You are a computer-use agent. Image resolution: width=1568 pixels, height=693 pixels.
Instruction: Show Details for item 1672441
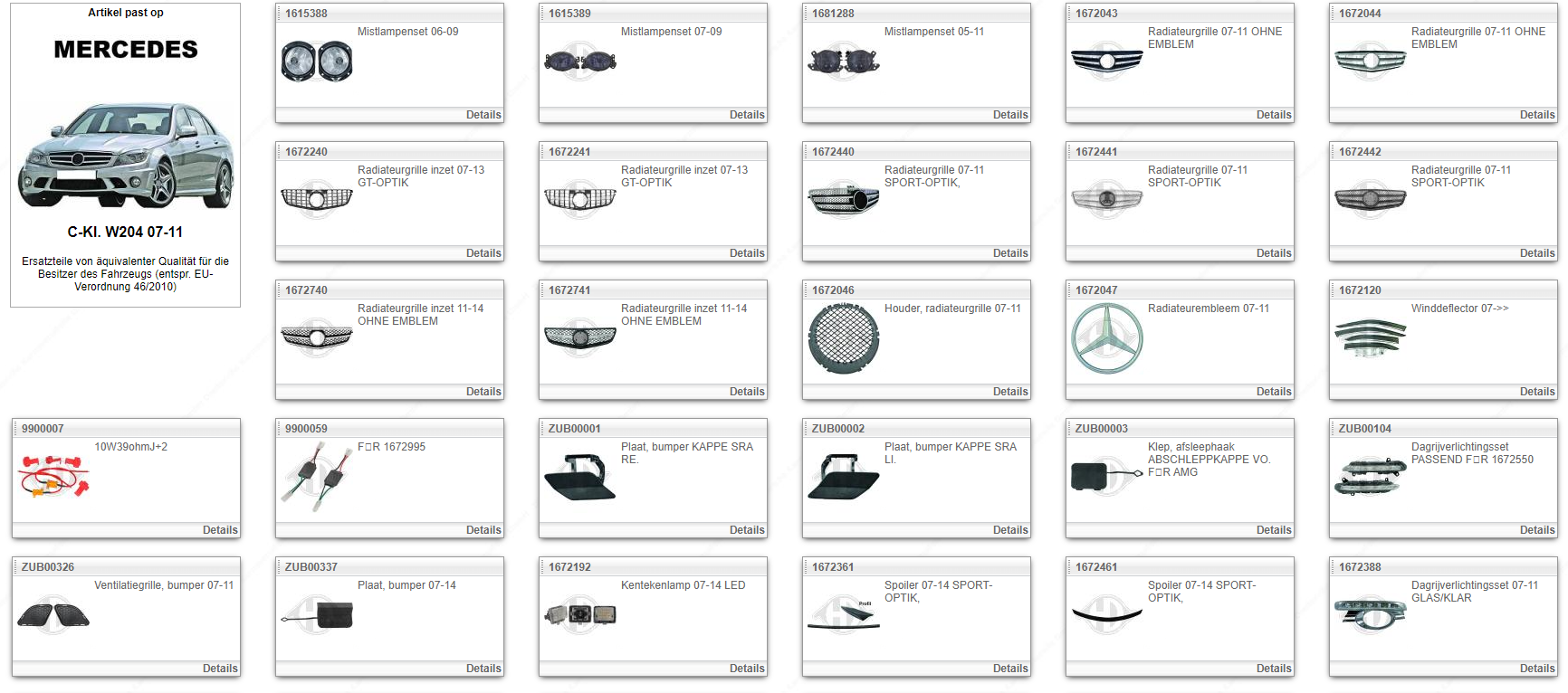[x=1274, y=253]
